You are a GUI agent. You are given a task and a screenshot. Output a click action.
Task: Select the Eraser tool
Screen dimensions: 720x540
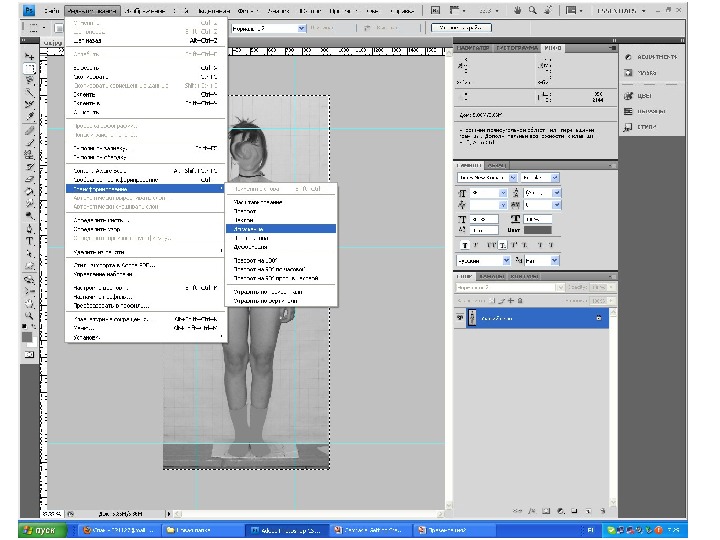point(29,179)
